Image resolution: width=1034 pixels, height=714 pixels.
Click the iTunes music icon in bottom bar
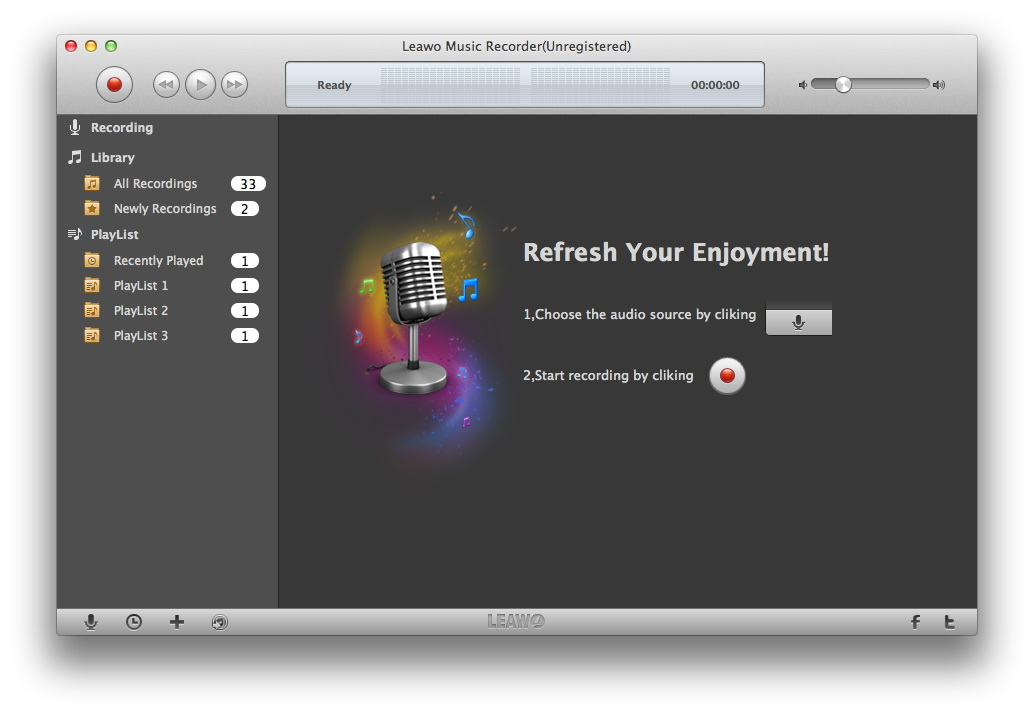219,622
